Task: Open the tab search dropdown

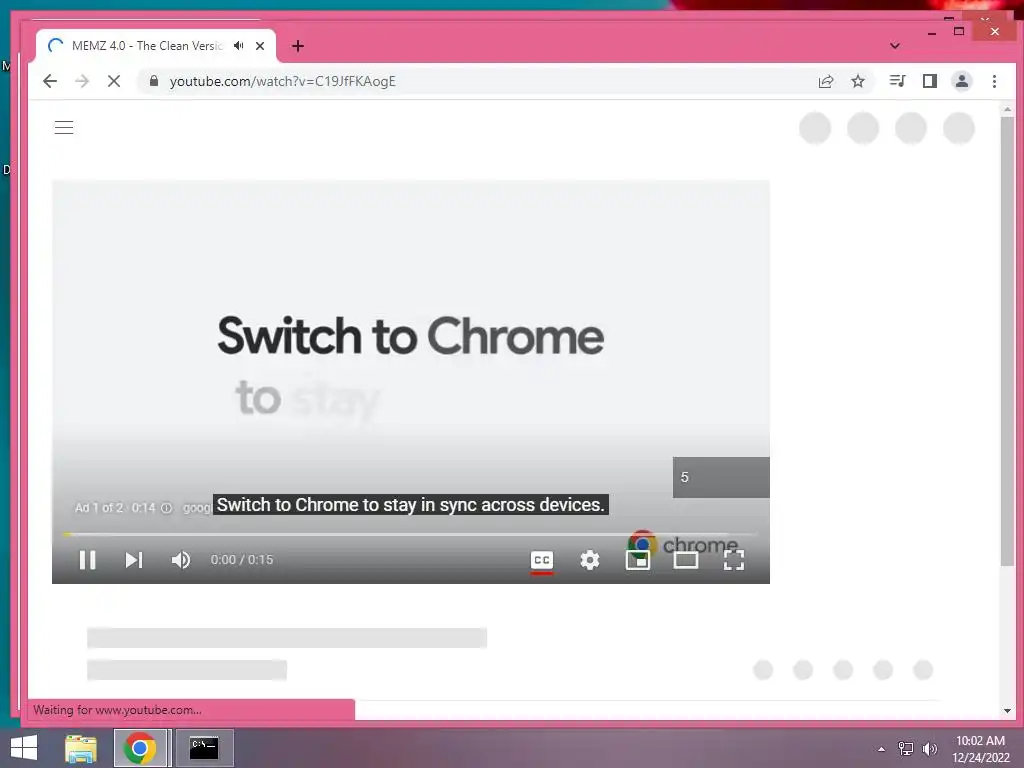Action: (895, 46)
